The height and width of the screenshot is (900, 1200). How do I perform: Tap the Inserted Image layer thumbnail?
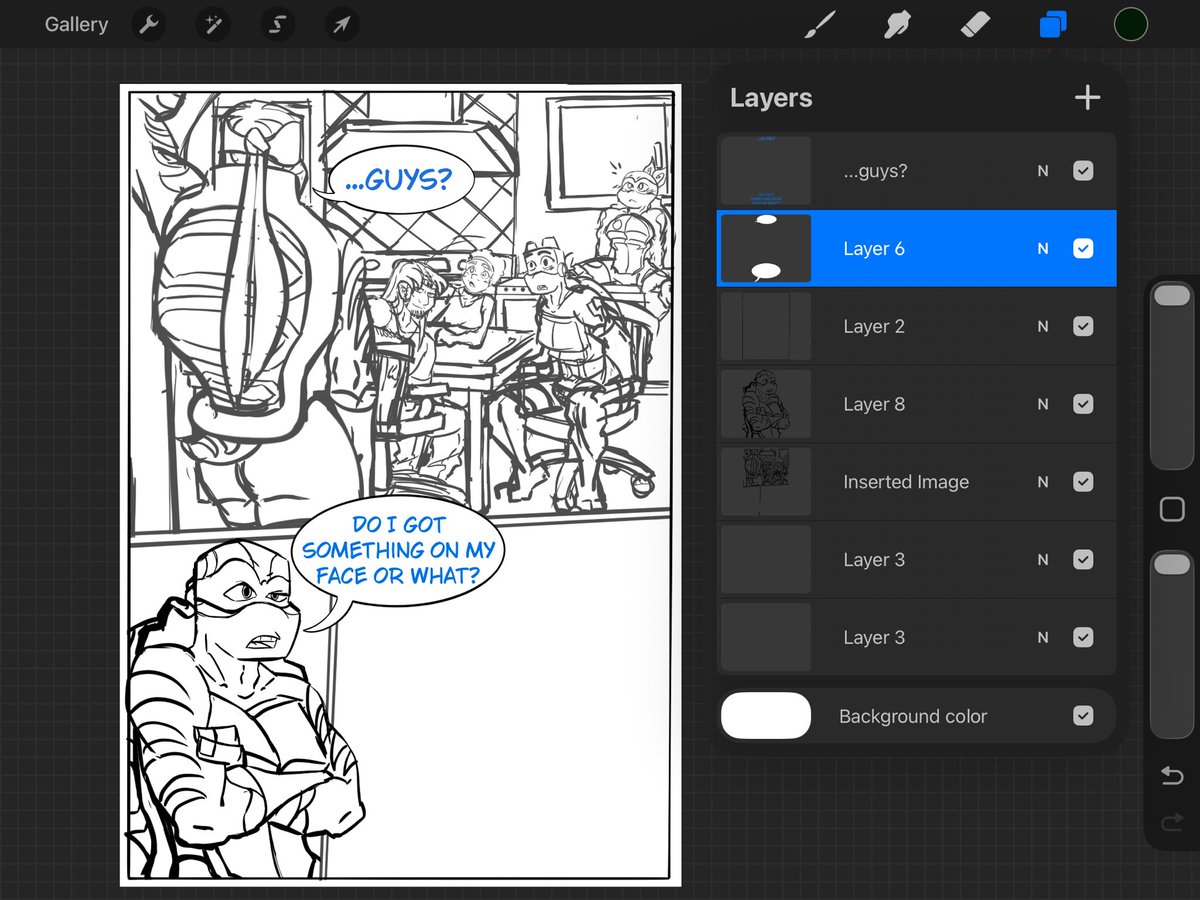[766, 482]
